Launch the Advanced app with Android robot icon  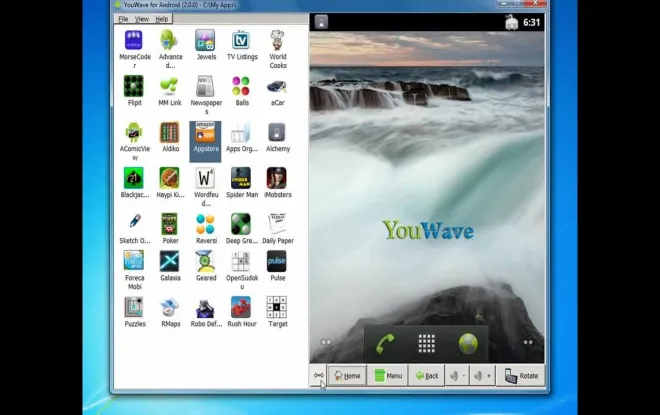click(x=170, y=40)
